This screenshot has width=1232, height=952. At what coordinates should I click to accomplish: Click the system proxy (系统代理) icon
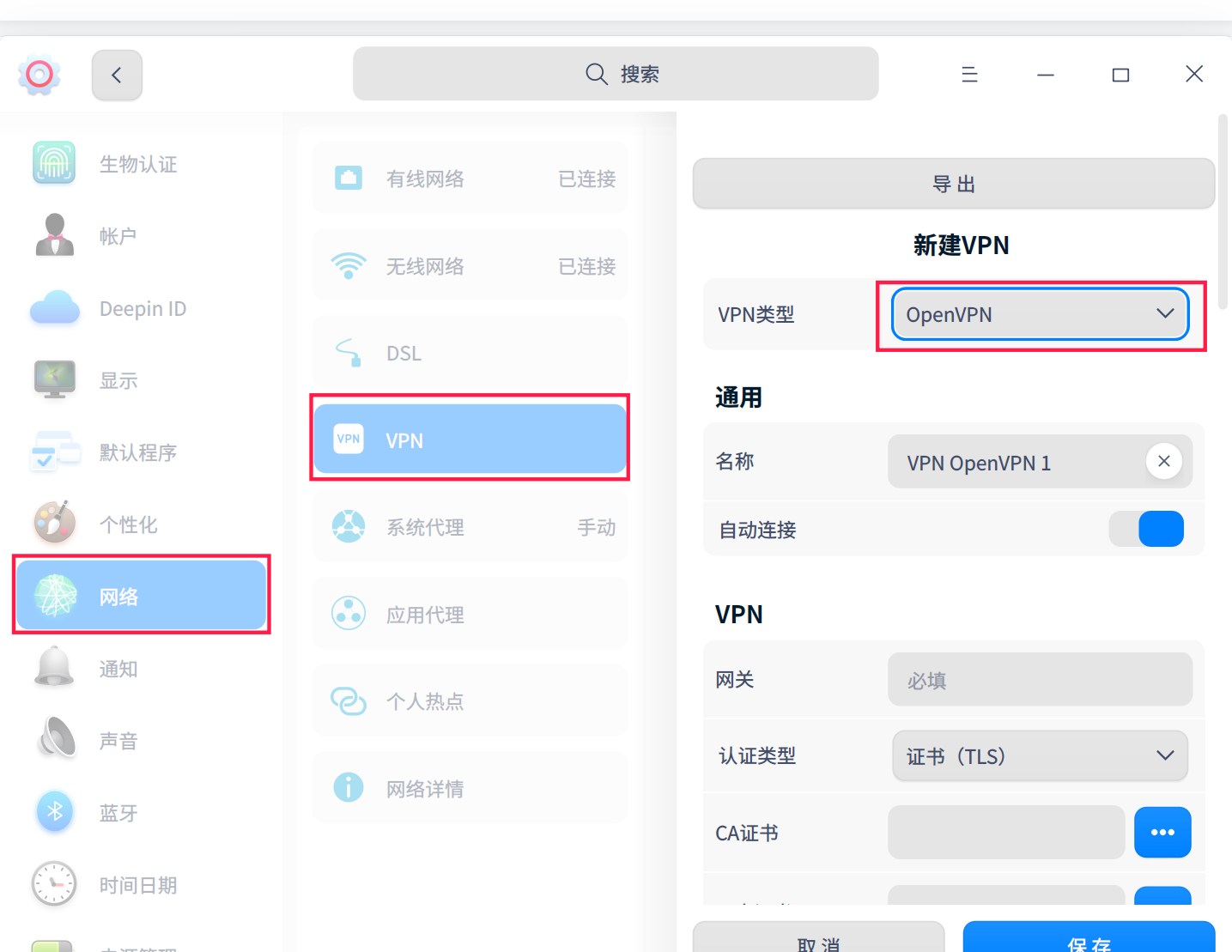349,526
